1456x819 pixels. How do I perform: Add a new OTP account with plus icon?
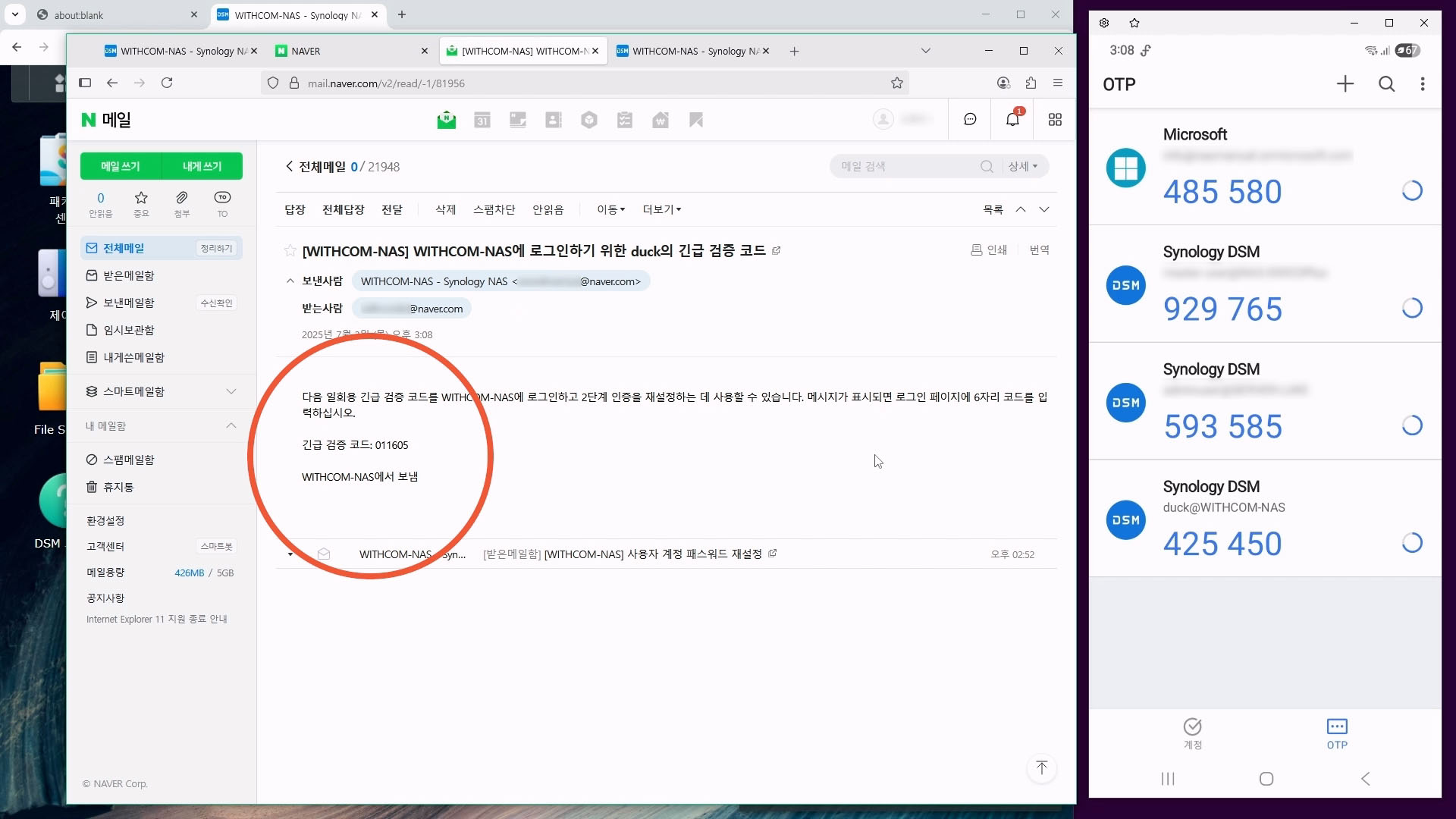(1345, 84)
